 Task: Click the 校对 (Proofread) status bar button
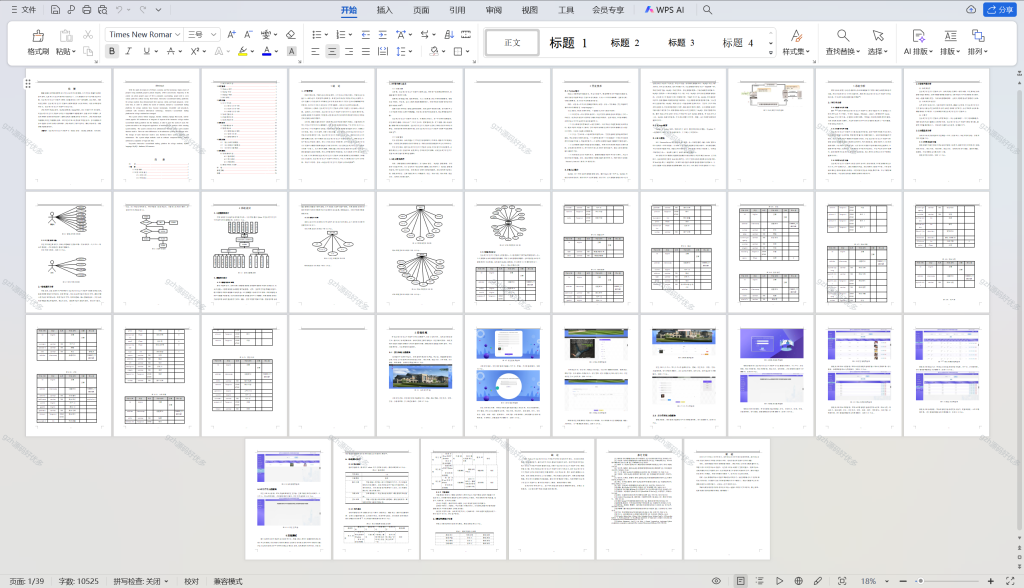(x=191, y=581)
